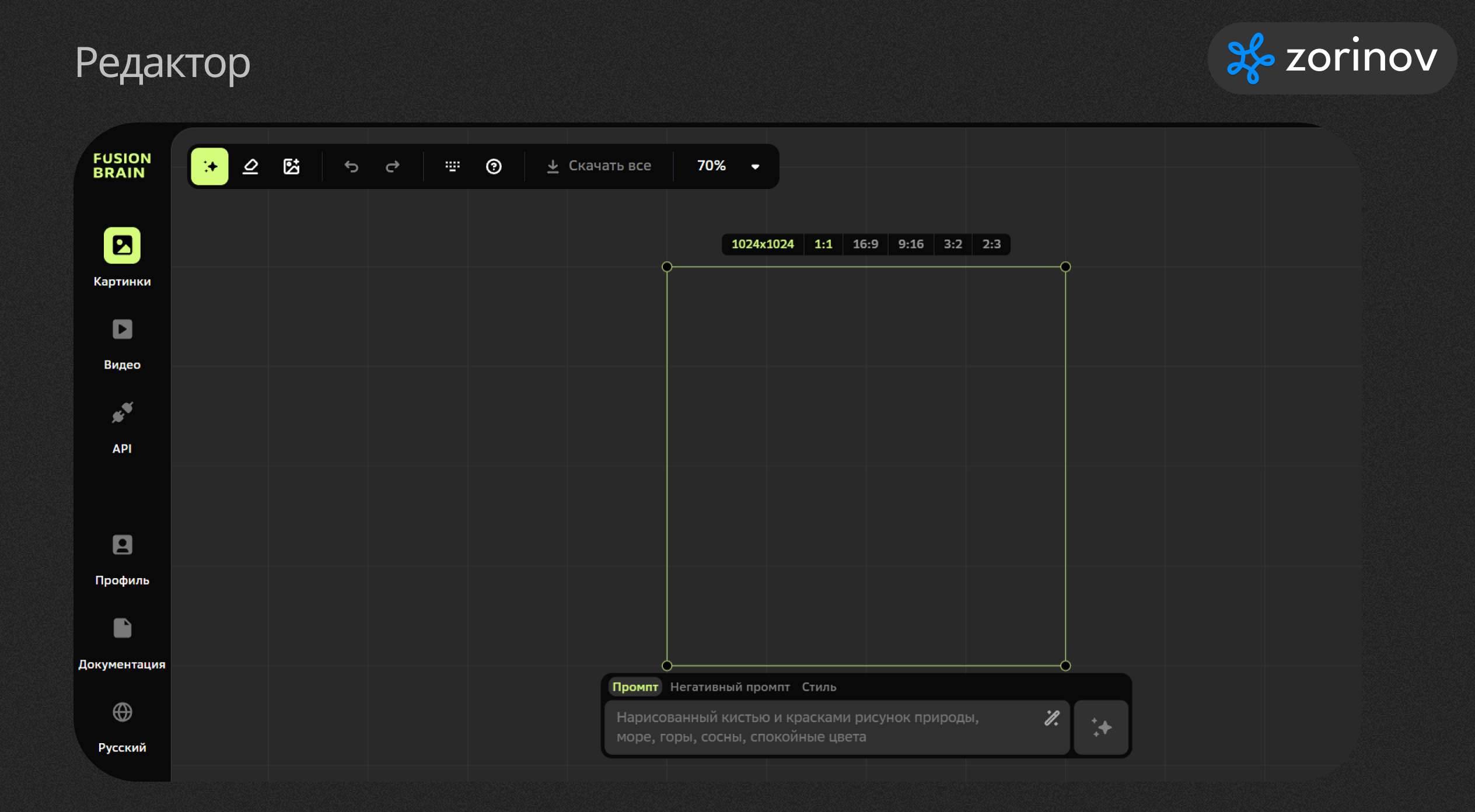Click the Скачать все button
The image size is (1475, 812).
tap(599, 166)
